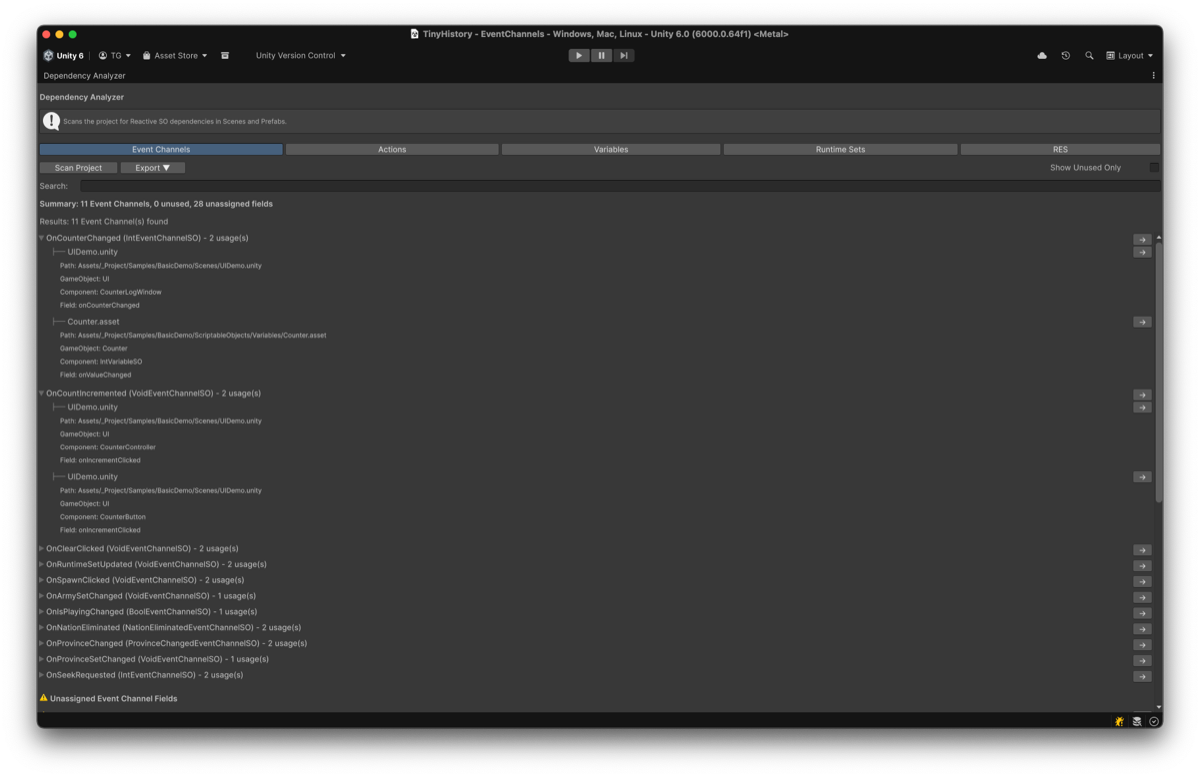
Task: Open the Layout dropdown
Action: [1130, 55]
